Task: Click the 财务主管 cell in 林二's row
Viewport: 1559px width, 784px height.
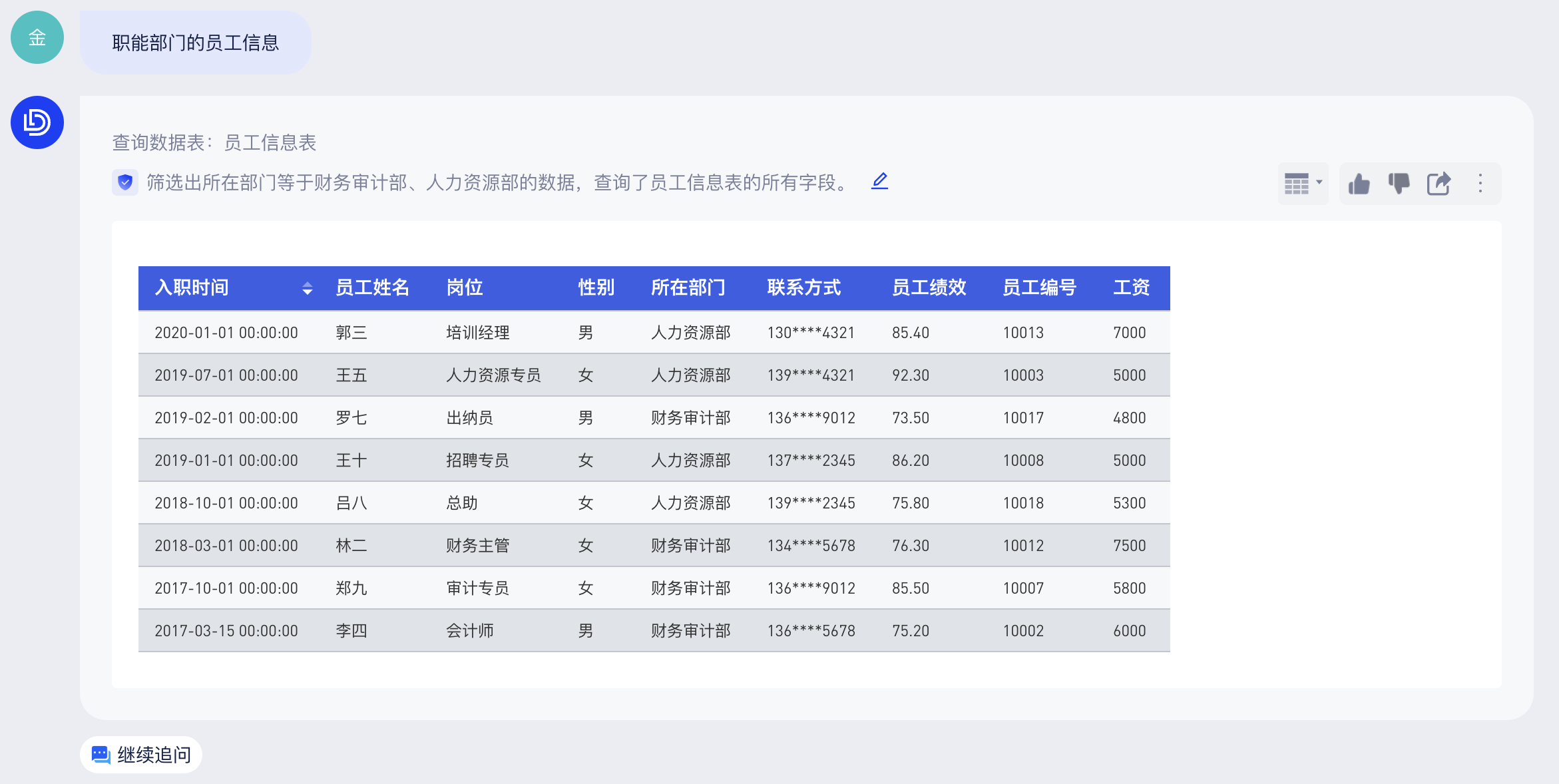Action: click(477, 546)
